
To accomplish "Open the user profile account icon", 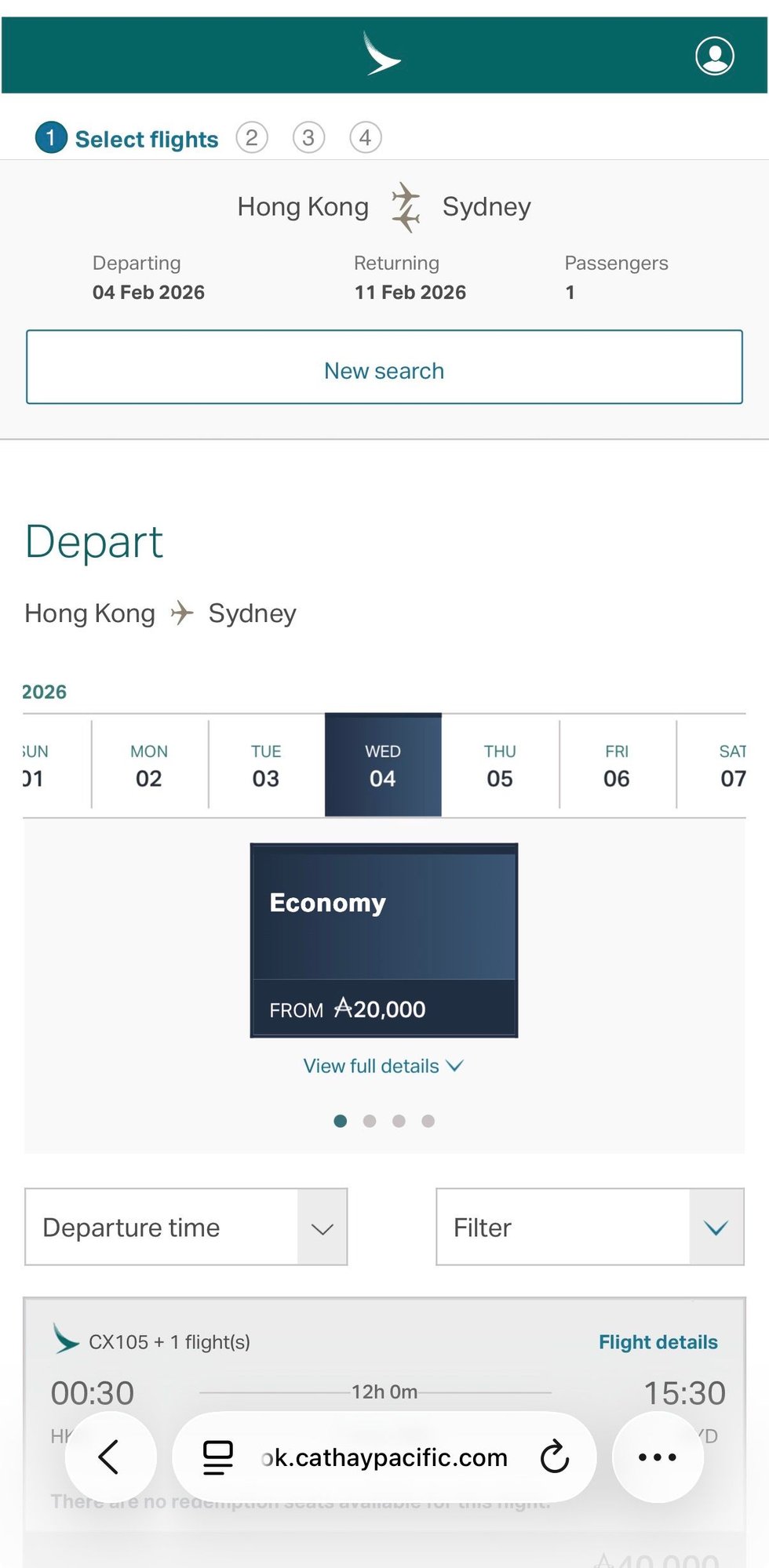I will click(x=714, y=56).
